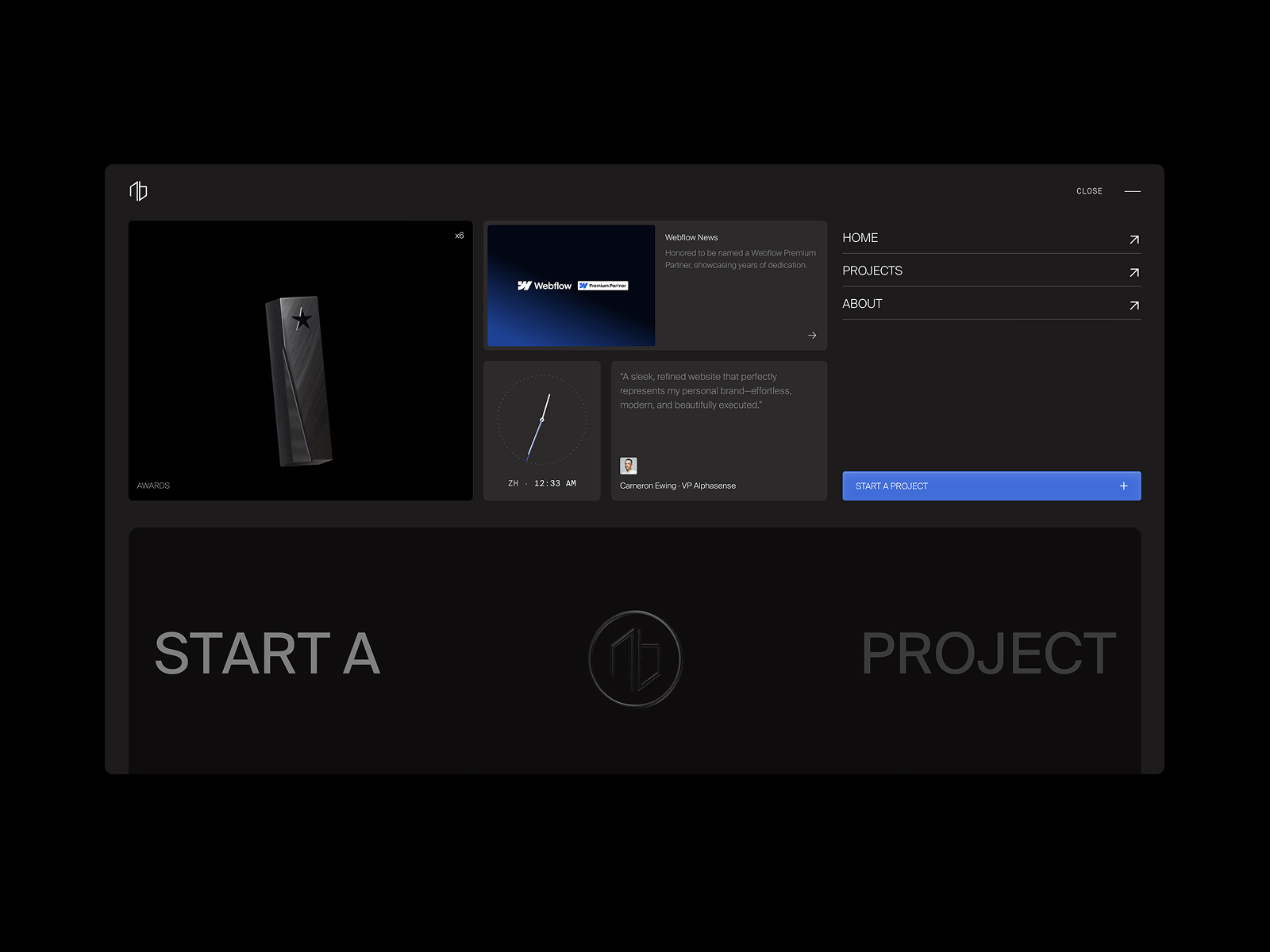This screenshot has height=952, width=1270.
Task: Open the HOME menu item
Action: 860,238
